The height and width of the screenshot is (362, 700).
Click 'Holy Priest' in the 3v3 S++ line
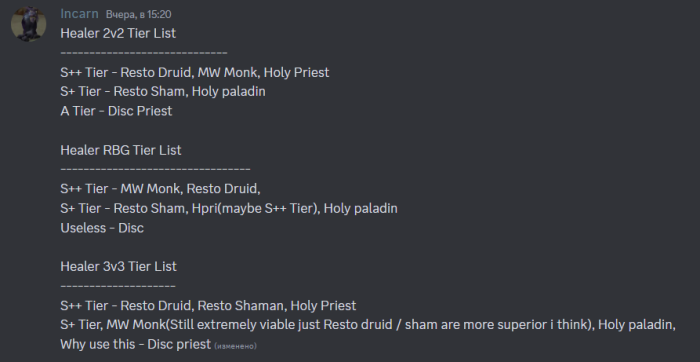pos(323,306)
